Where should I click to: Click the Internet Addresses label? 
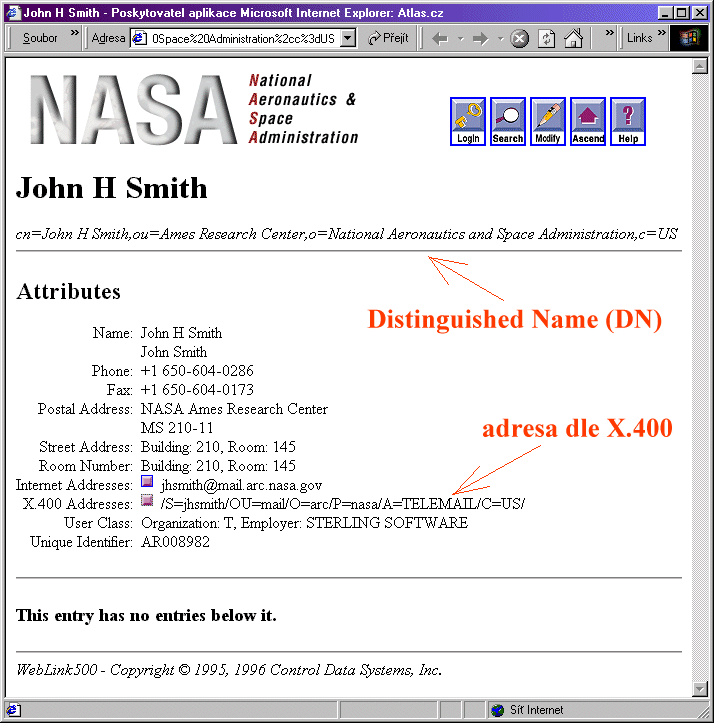coord(74,485)
